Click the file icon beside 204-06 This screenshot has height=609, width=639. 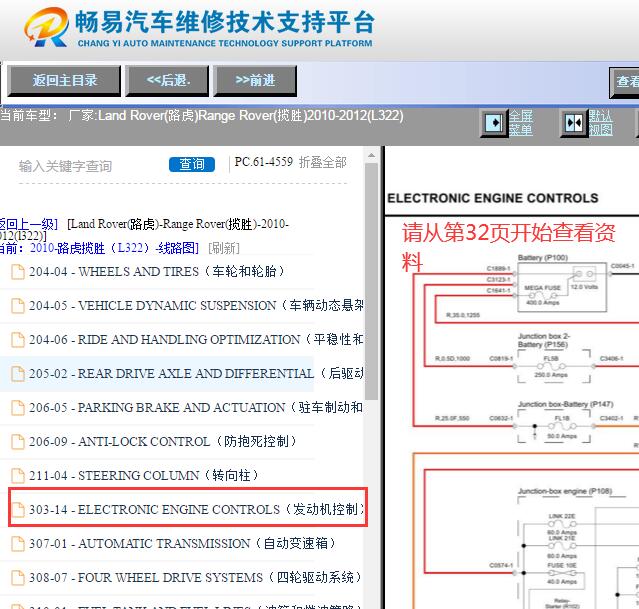tap(18, 339)
